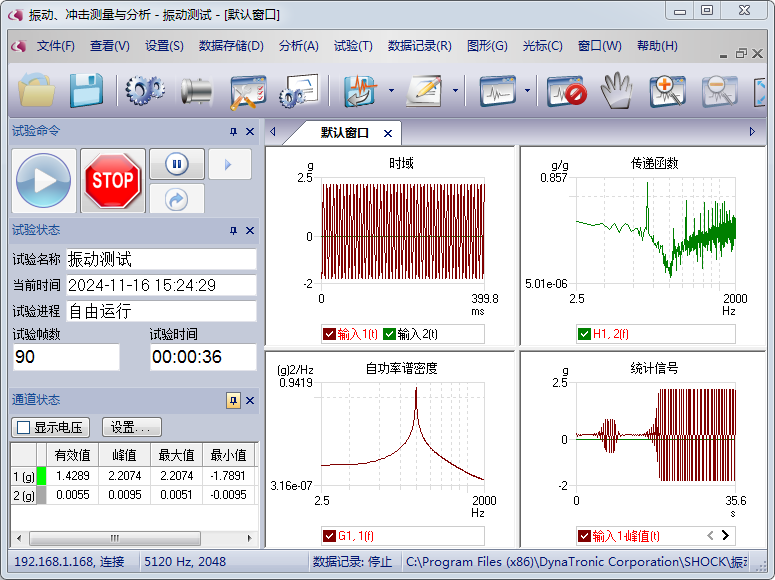Viewport: 775px width, 580px height.
Task: Save using the floppy disk icon
Action: tap(86, 90)
